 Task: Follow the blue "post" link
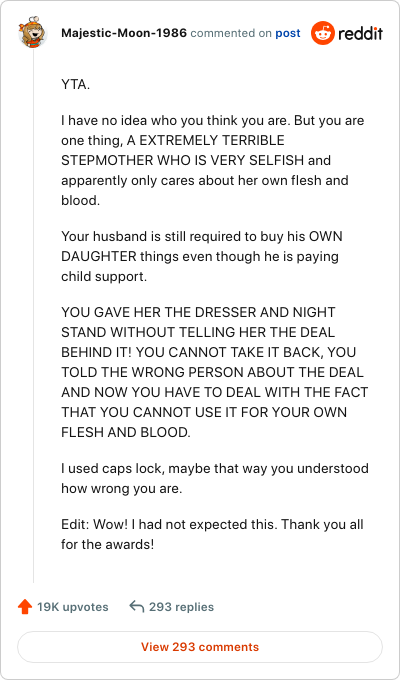288,33
